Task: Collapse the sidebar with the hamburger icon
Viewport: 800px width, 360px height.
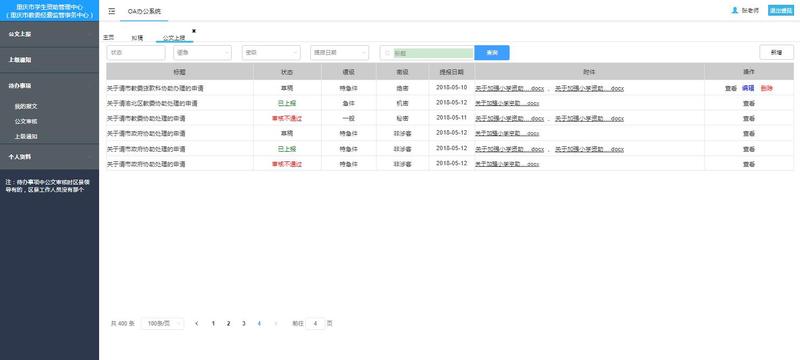Action: (112, 11)
